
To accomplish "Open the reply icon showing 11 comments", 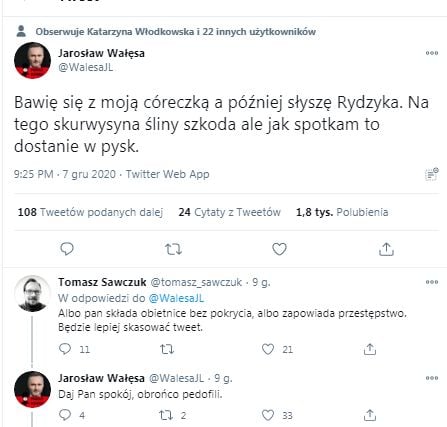I will 65,349.
